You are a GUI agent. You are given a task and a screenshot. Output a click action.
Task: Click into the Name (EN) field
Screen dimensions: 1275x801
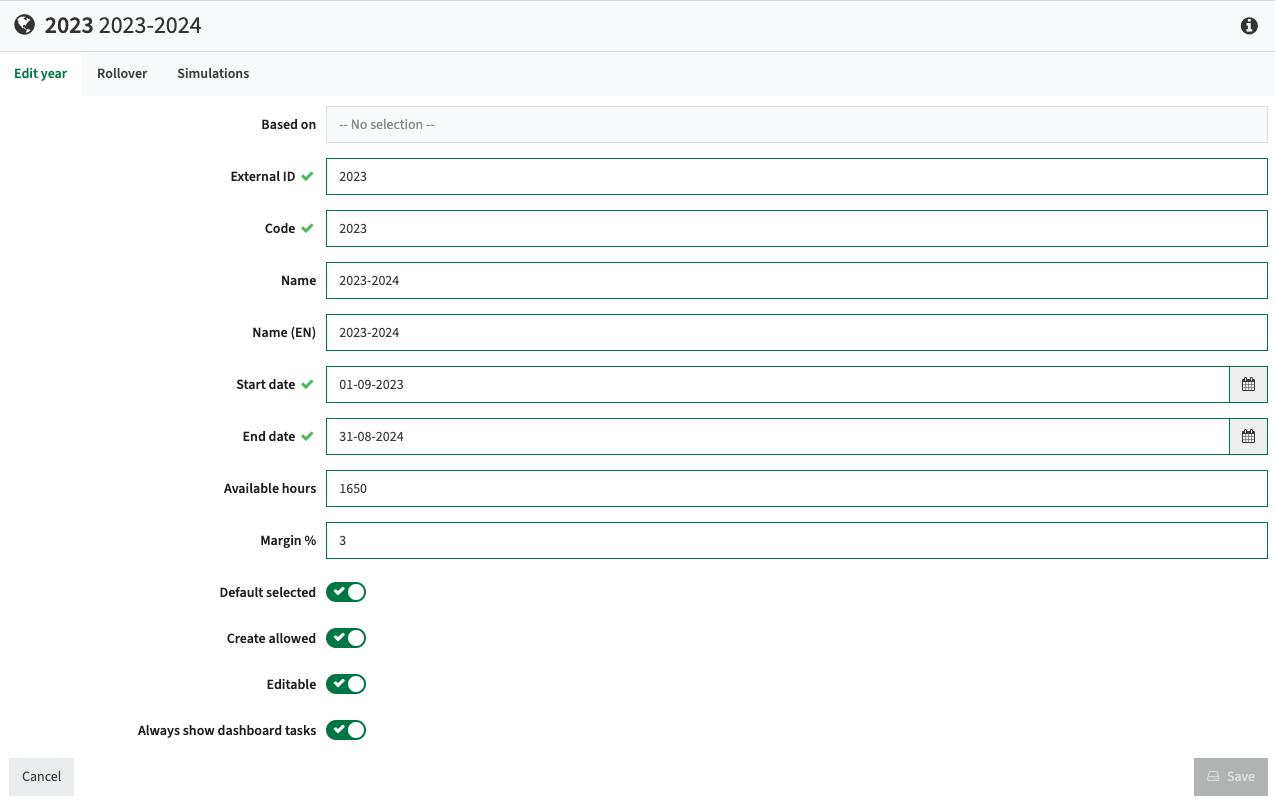point(797,332)
